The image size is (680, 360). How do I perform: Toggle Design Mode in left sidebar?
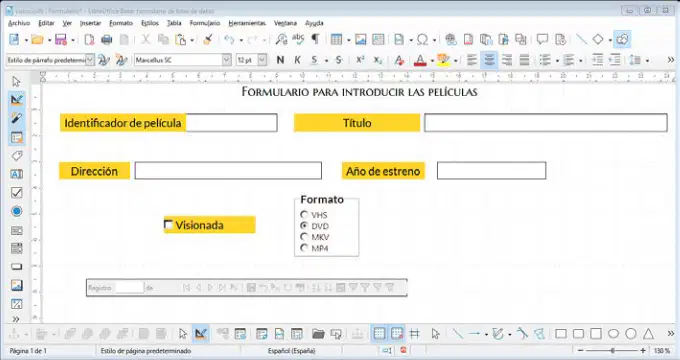pyautogui.click(x=16, y=100)
